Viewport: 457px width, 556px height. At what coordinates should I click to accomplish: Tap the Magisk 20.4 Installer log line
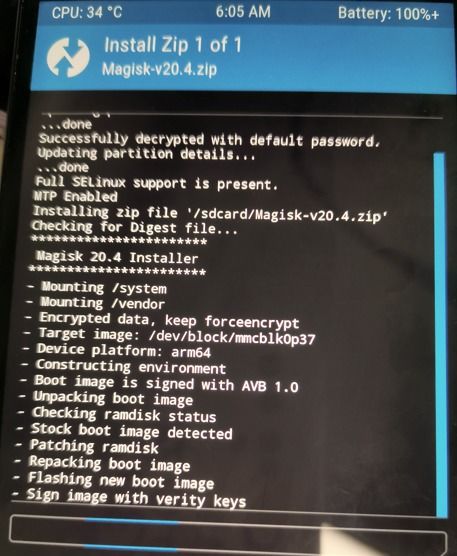tap(117, 257)
